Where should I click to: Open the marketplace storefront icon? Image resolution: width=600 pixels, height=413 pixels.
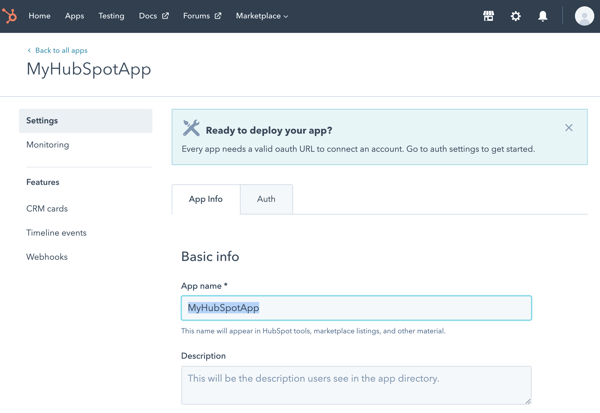click(x=488, y=16)
